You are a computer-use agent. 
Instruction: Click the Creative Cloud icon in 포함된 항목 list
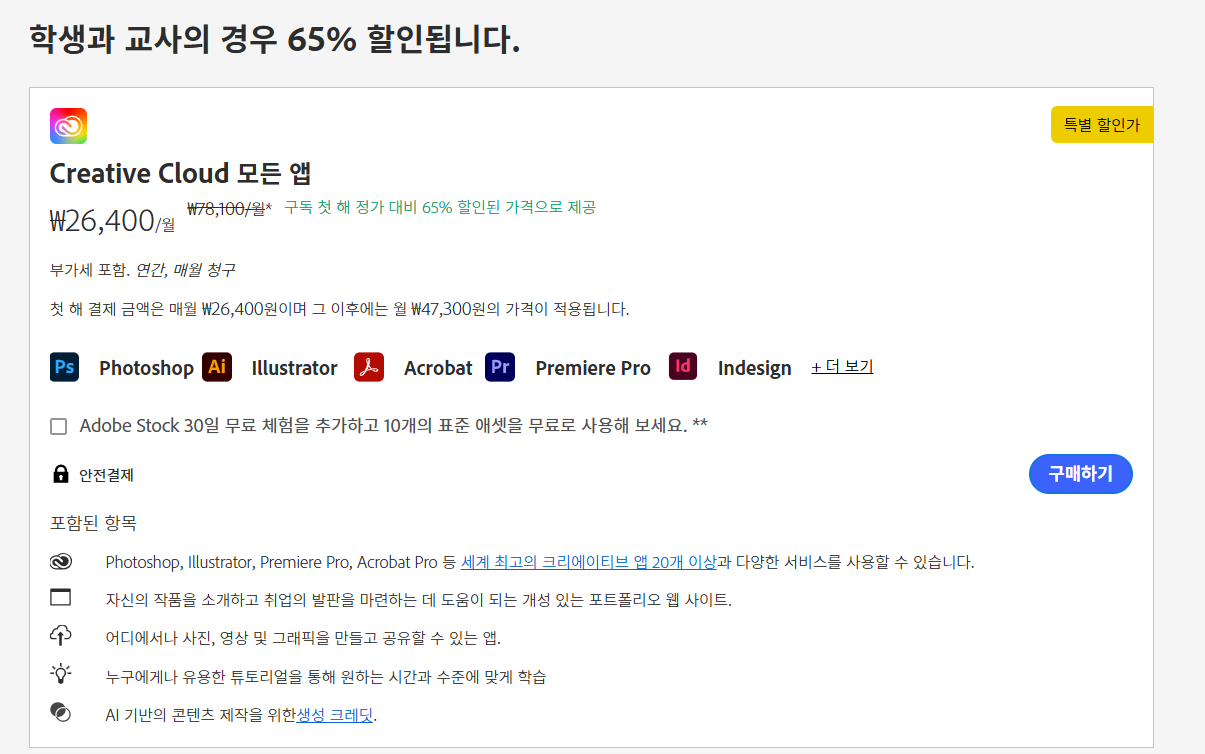tap(61, 562)
